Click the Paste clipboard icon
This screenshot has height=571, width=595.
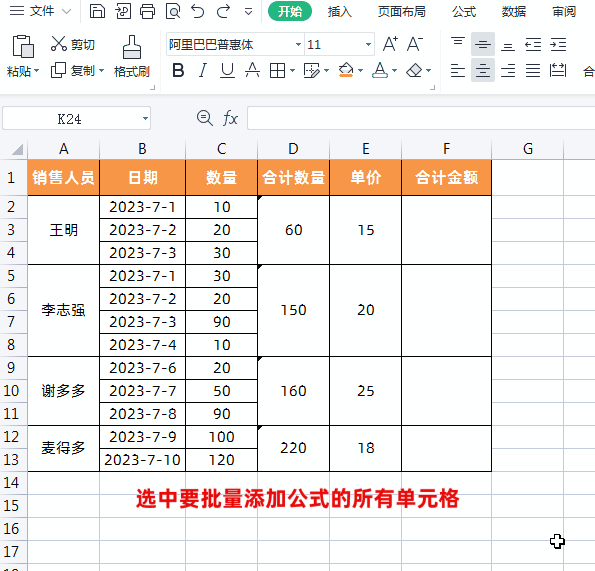pos(23,46)
